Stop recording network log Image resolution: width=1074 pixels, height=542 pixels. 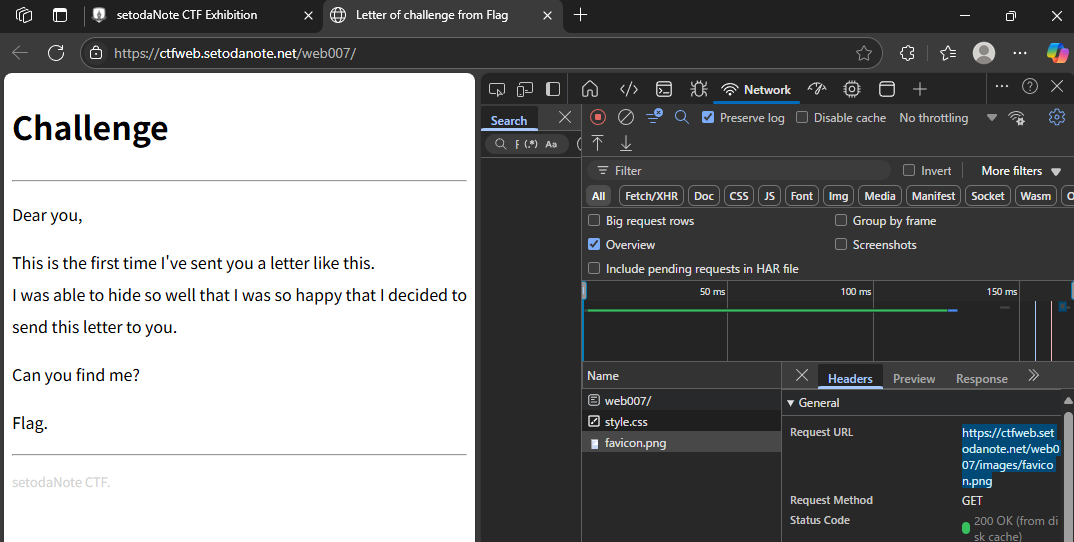tap(598, 117)
